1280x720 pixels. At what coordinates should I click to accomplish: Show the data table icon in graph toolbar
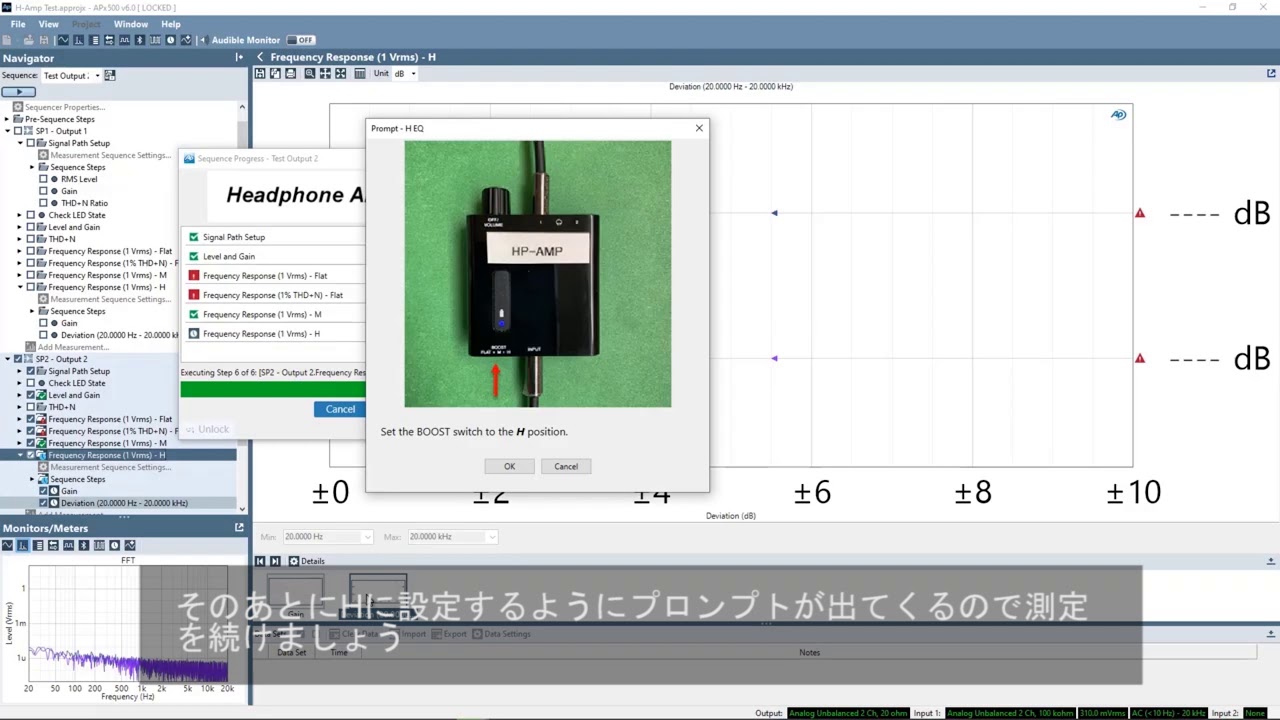pyautogui.click(x=360, y=73)
